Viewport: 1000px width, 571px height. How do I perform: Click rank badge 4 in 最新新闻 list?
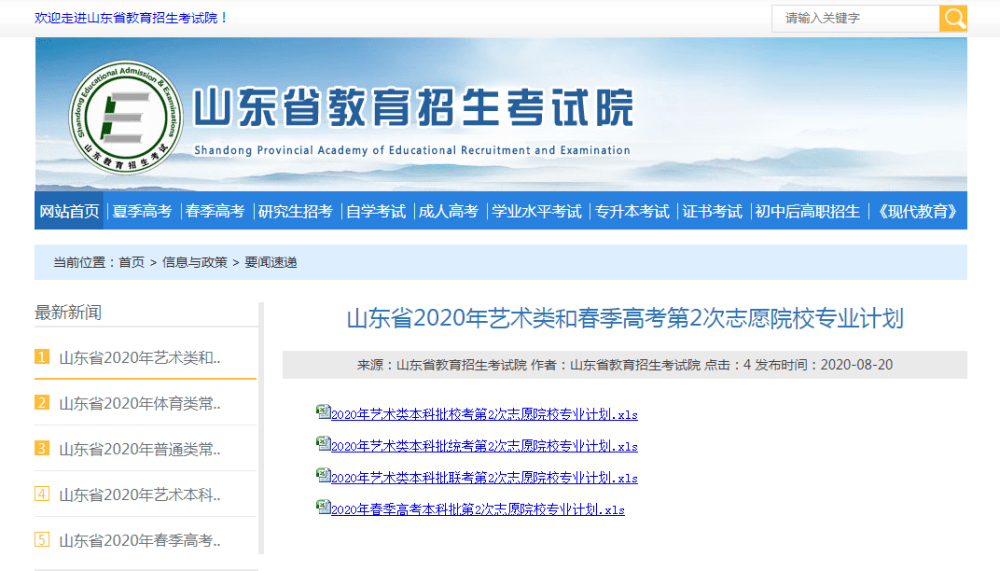pyautogui.click(x=42, y=494)
